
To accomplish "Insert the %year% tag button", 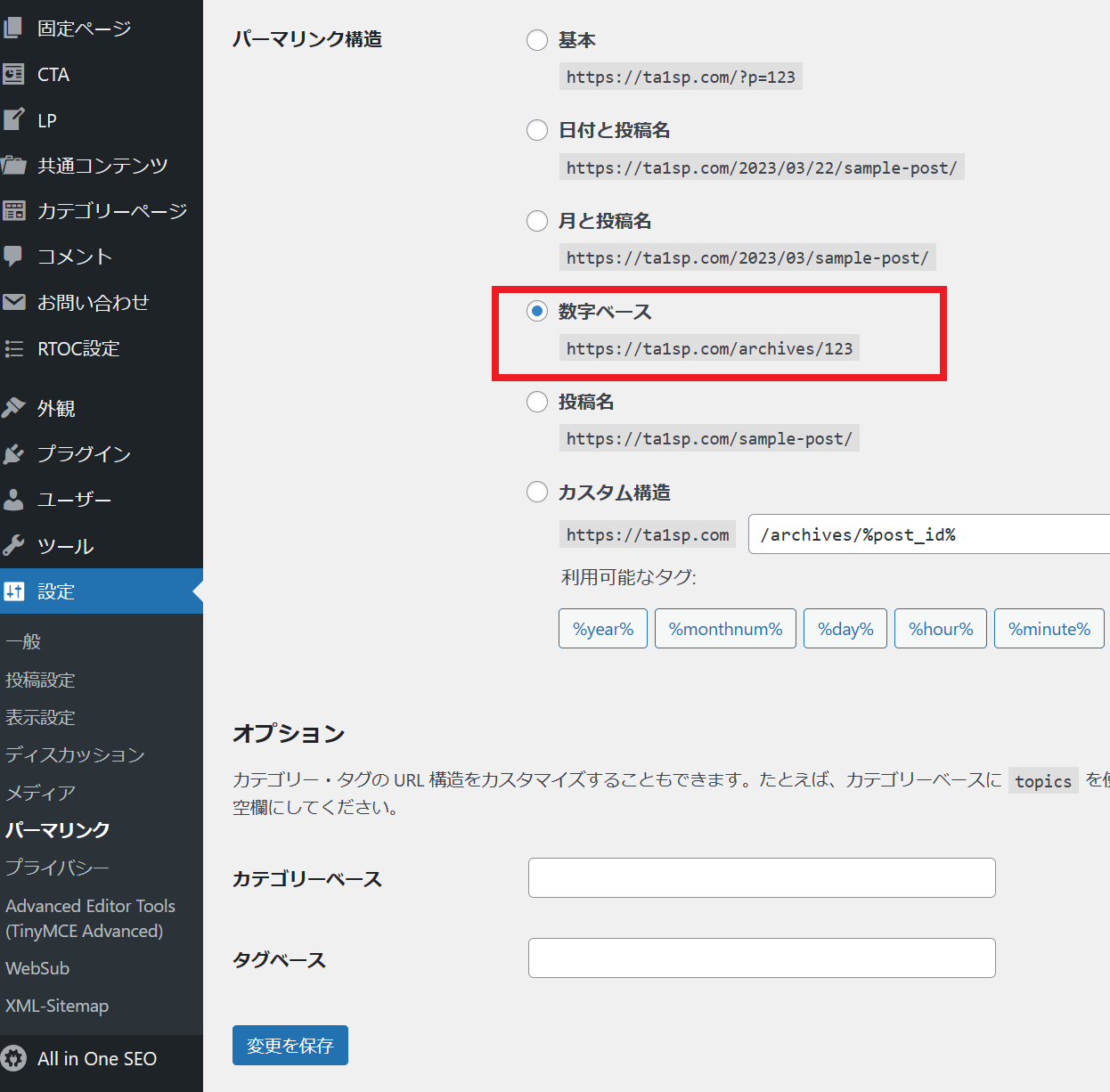I will pos(603,629).
